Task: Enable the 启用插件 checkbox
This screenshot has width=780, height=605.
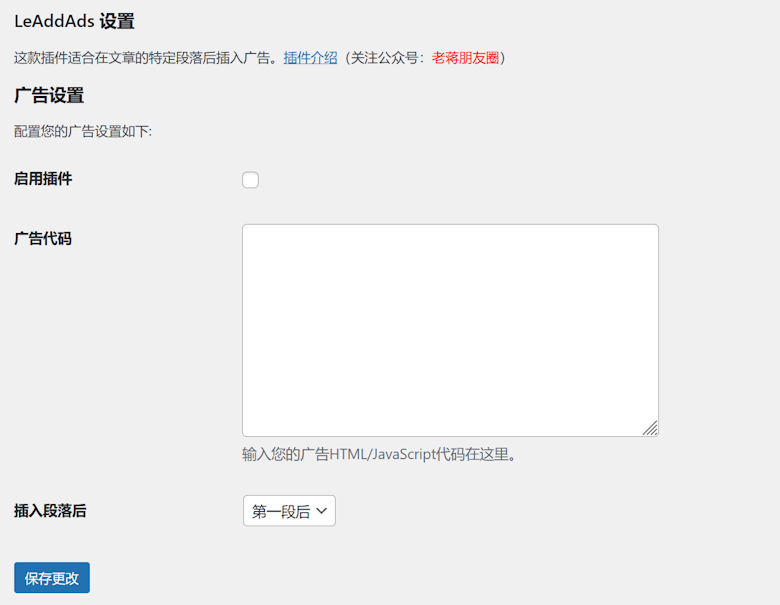Action: coord(250,180)
